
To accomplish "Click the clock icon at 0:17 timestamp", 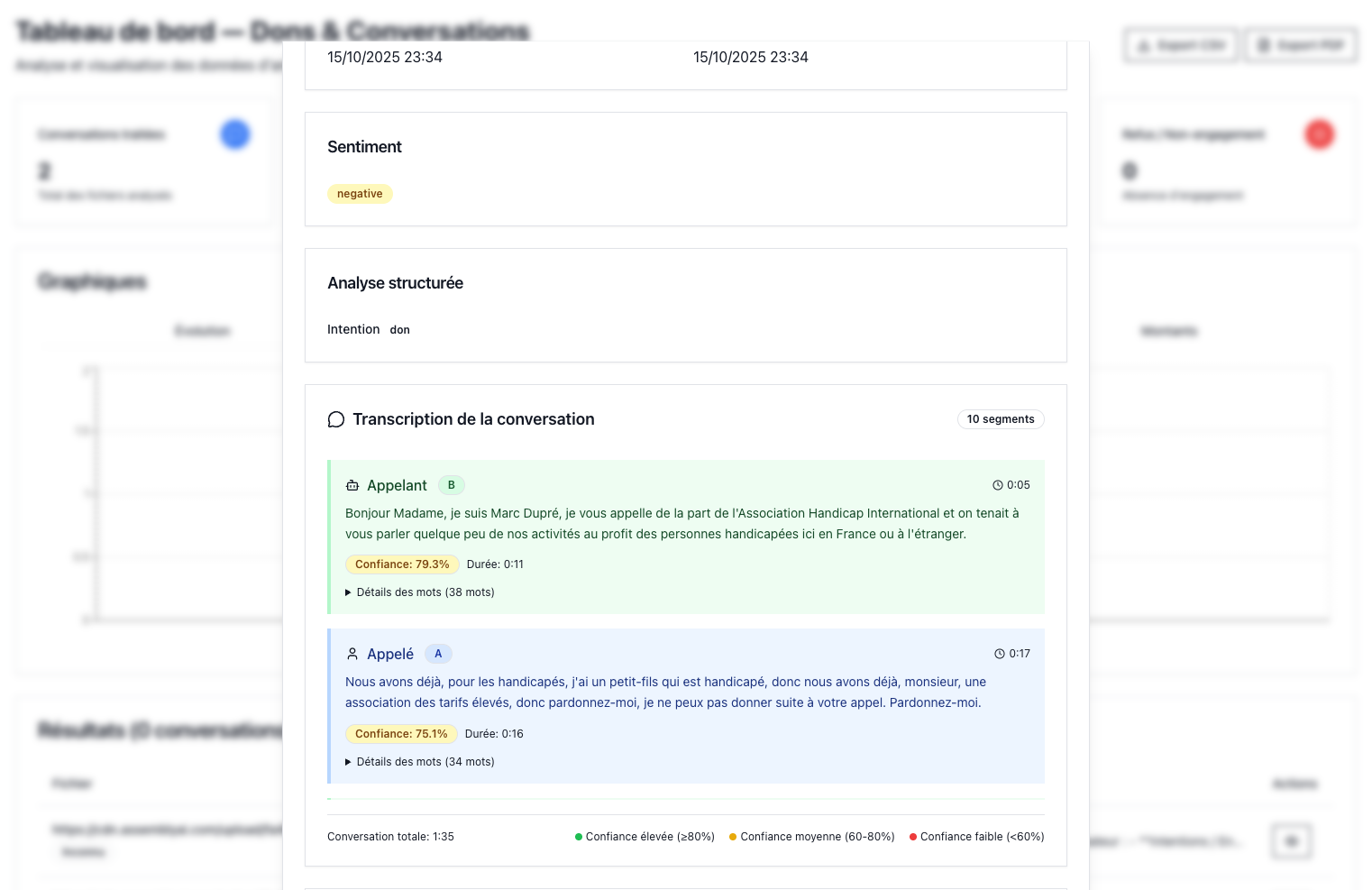I will (x=1000, y=654).
